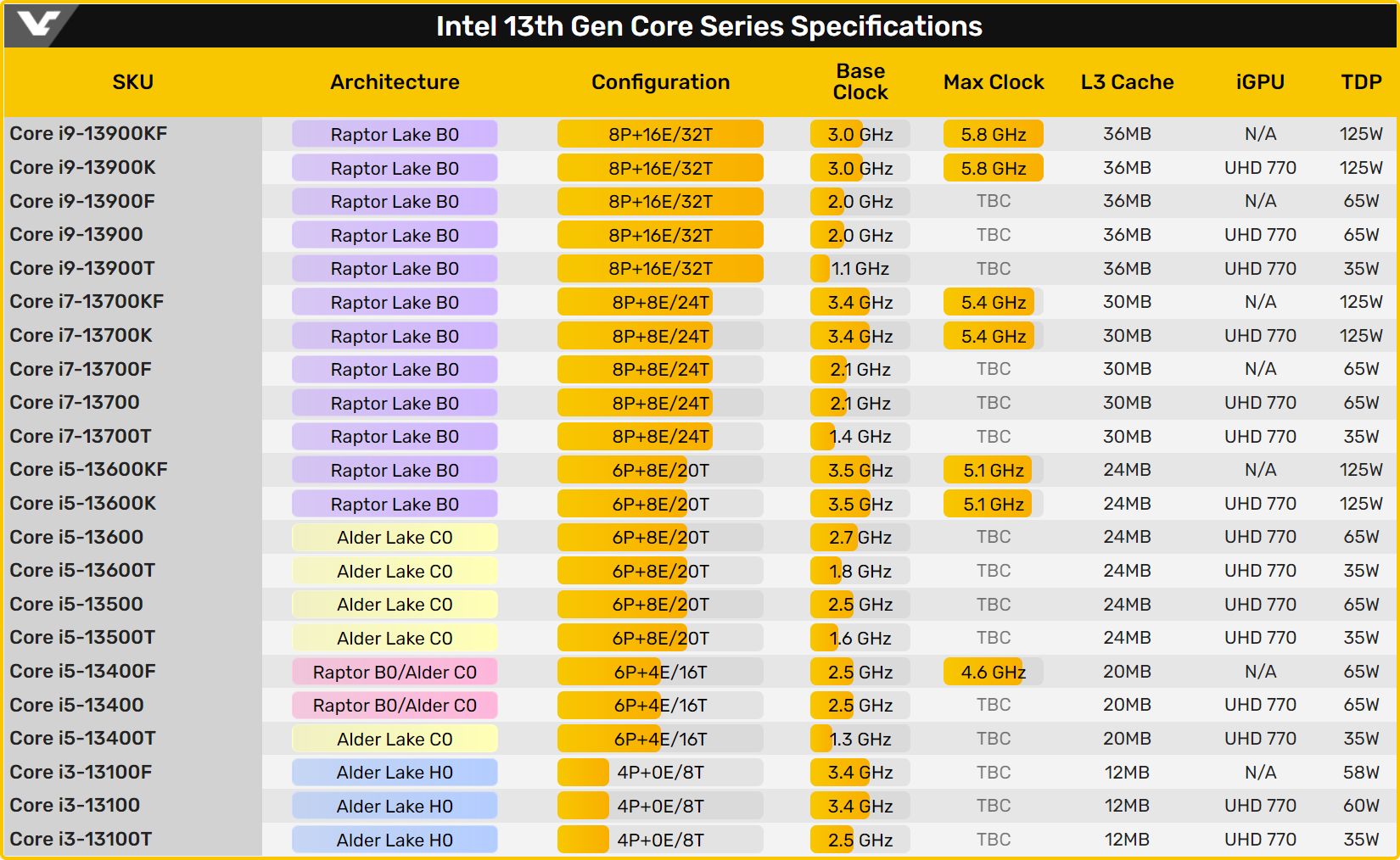Click the Core i3-13100T SKU name
The image size is (1400, 860).
(81, 840)
